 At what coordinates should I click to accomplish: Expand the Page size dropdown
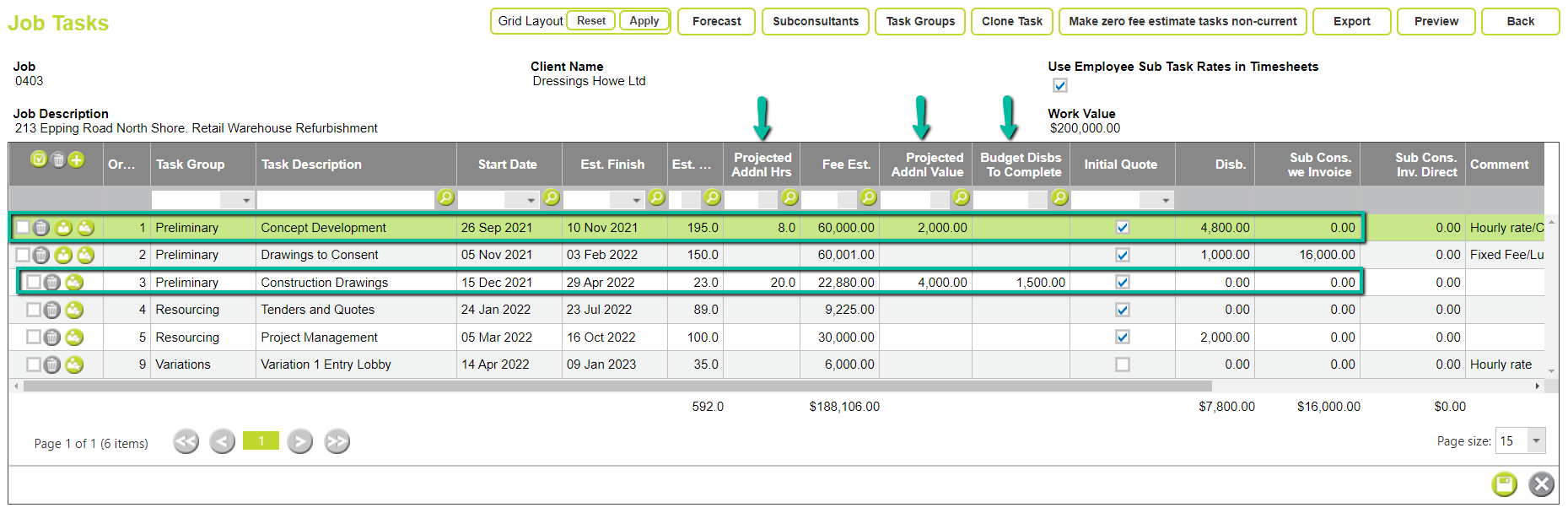coord(1536,440)
